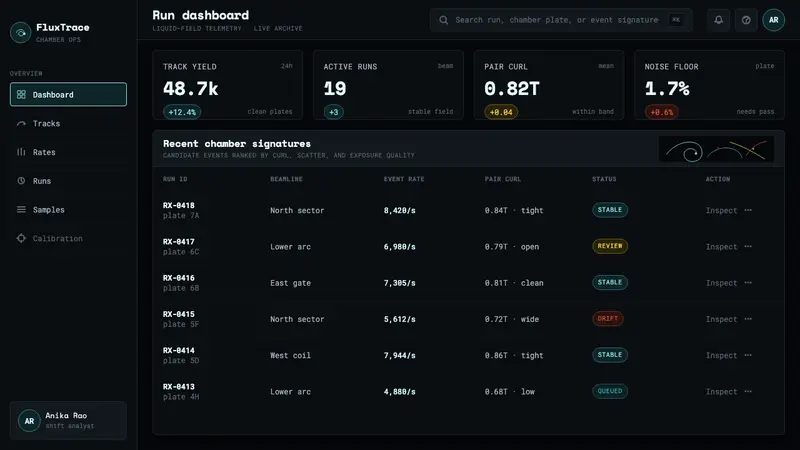Click the STATUS column header
Image resolution: width=800 pixels, height=450 pixels.
(x=604, y=179)
